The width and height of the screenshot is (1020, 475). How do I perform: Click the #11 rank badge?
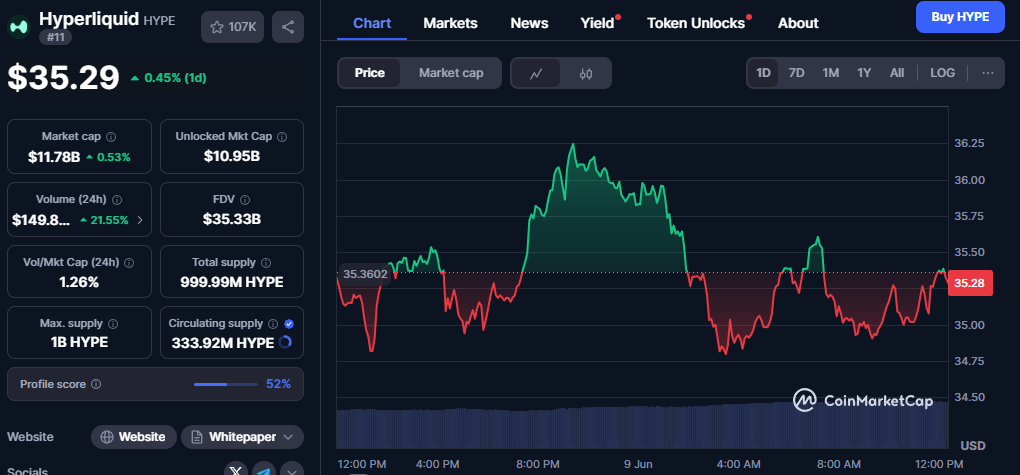[55, 37]
